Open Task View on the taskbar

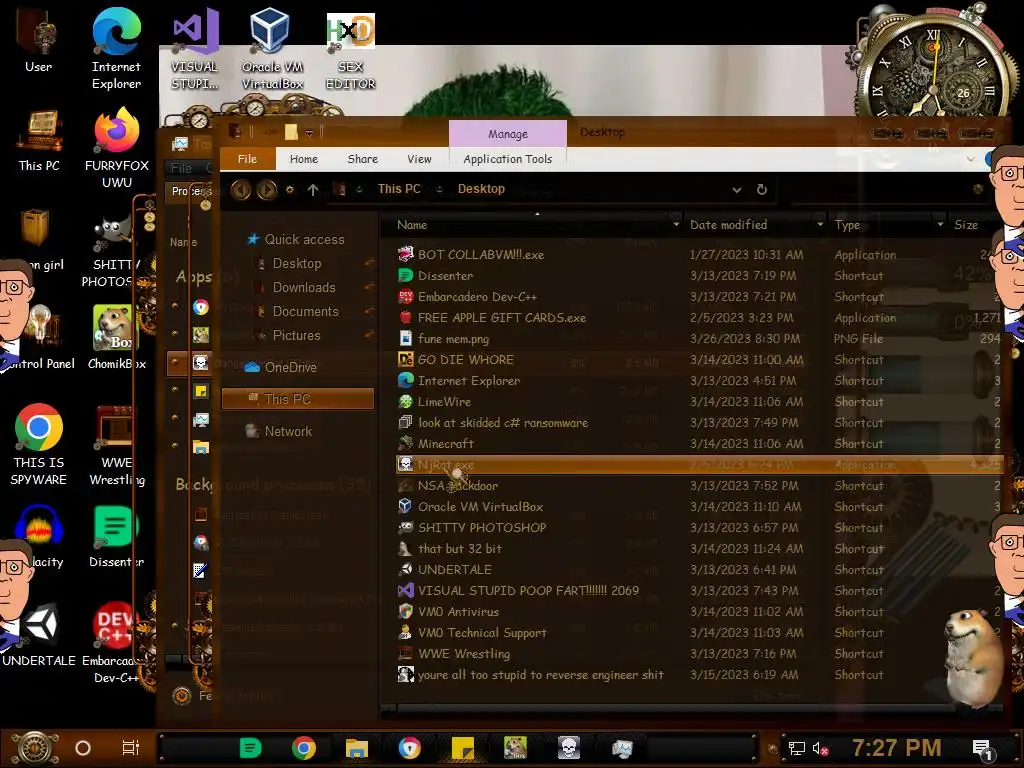pyautogui.click(x=131, y=748)
